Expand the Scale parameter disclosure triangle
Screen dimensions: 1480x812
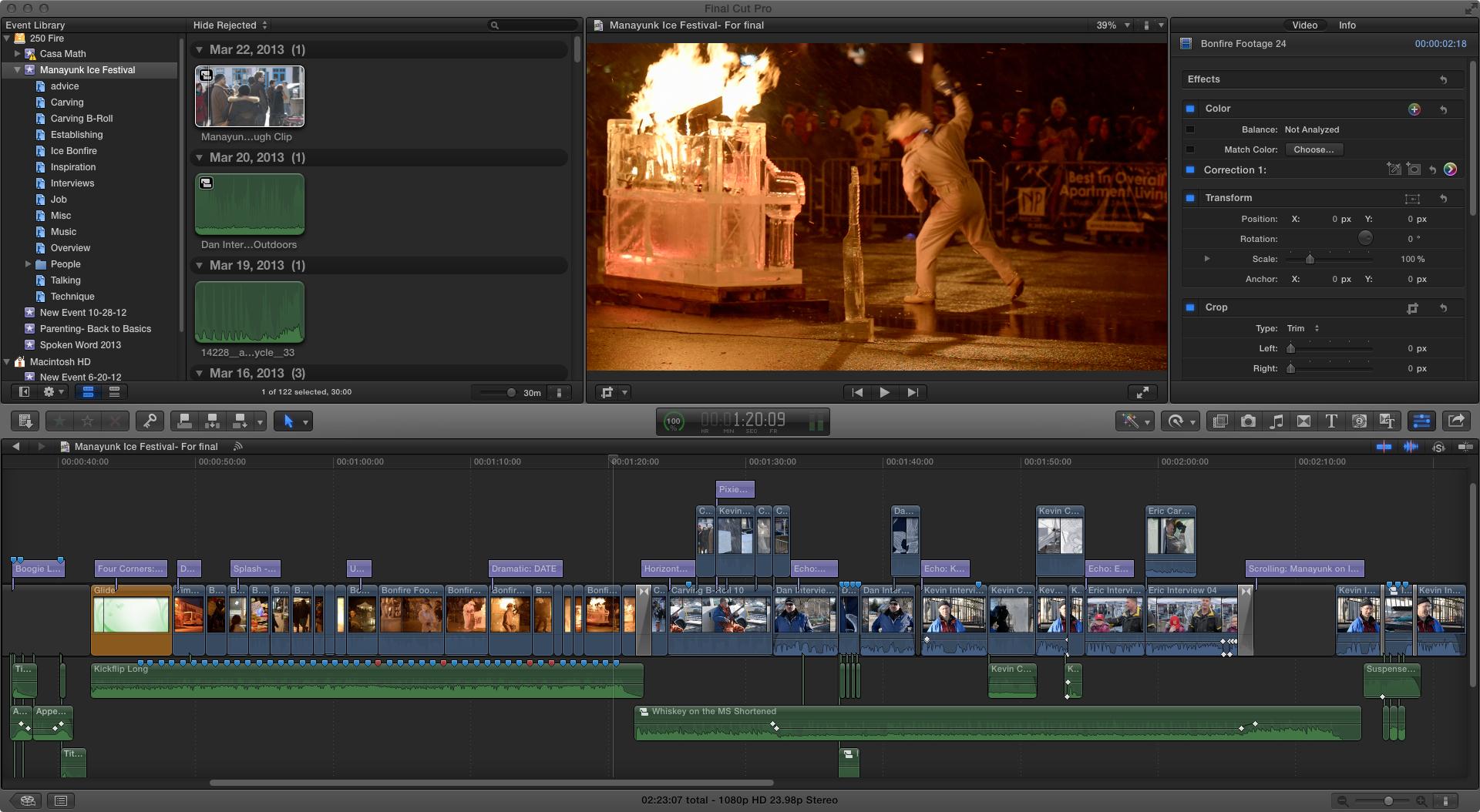click(1206, 259)
